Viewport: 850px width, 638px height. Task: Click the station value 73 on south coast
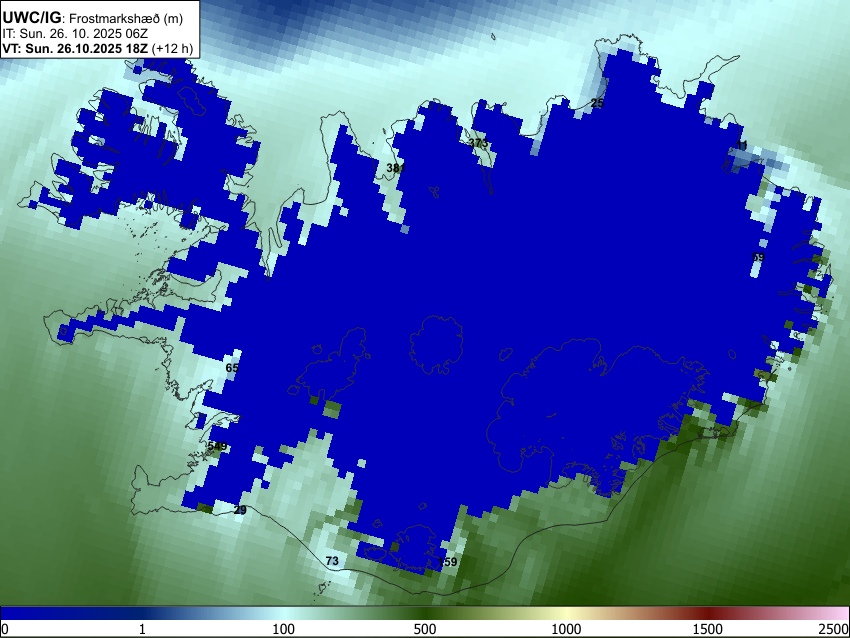tap(332, 560)
